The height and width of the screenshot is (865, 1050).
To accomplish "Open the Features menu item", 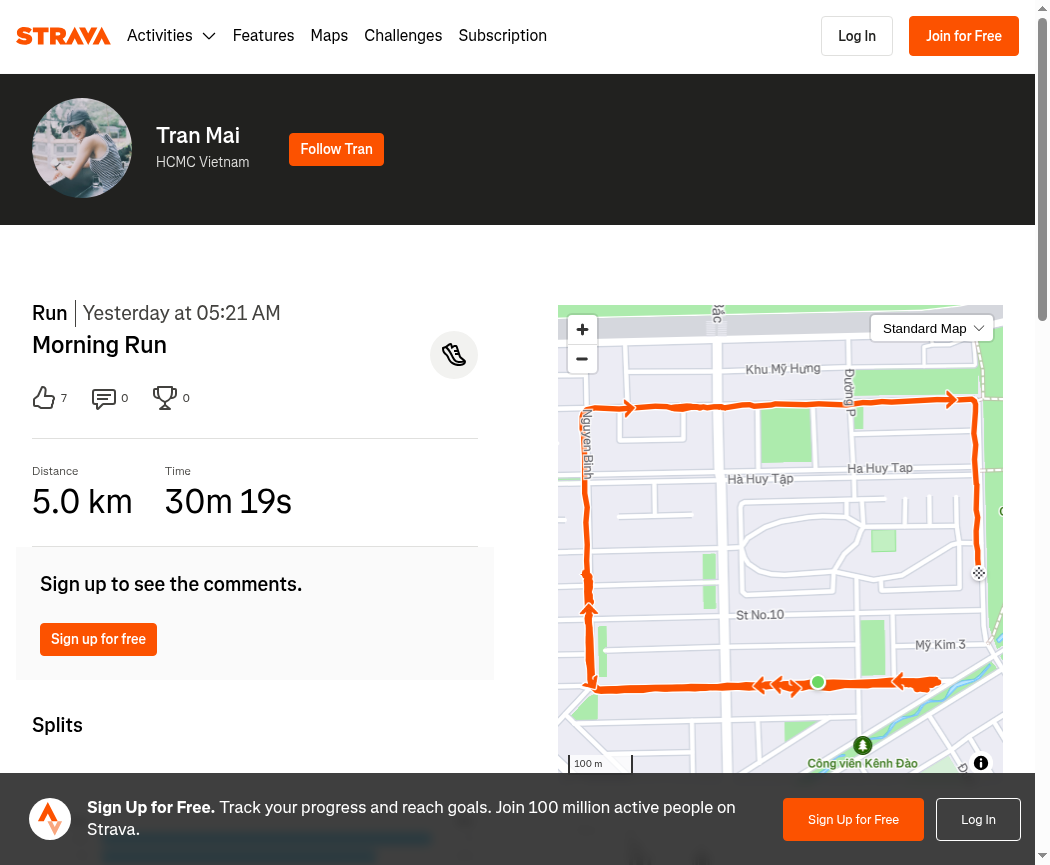I will click(x=263, y=35).
